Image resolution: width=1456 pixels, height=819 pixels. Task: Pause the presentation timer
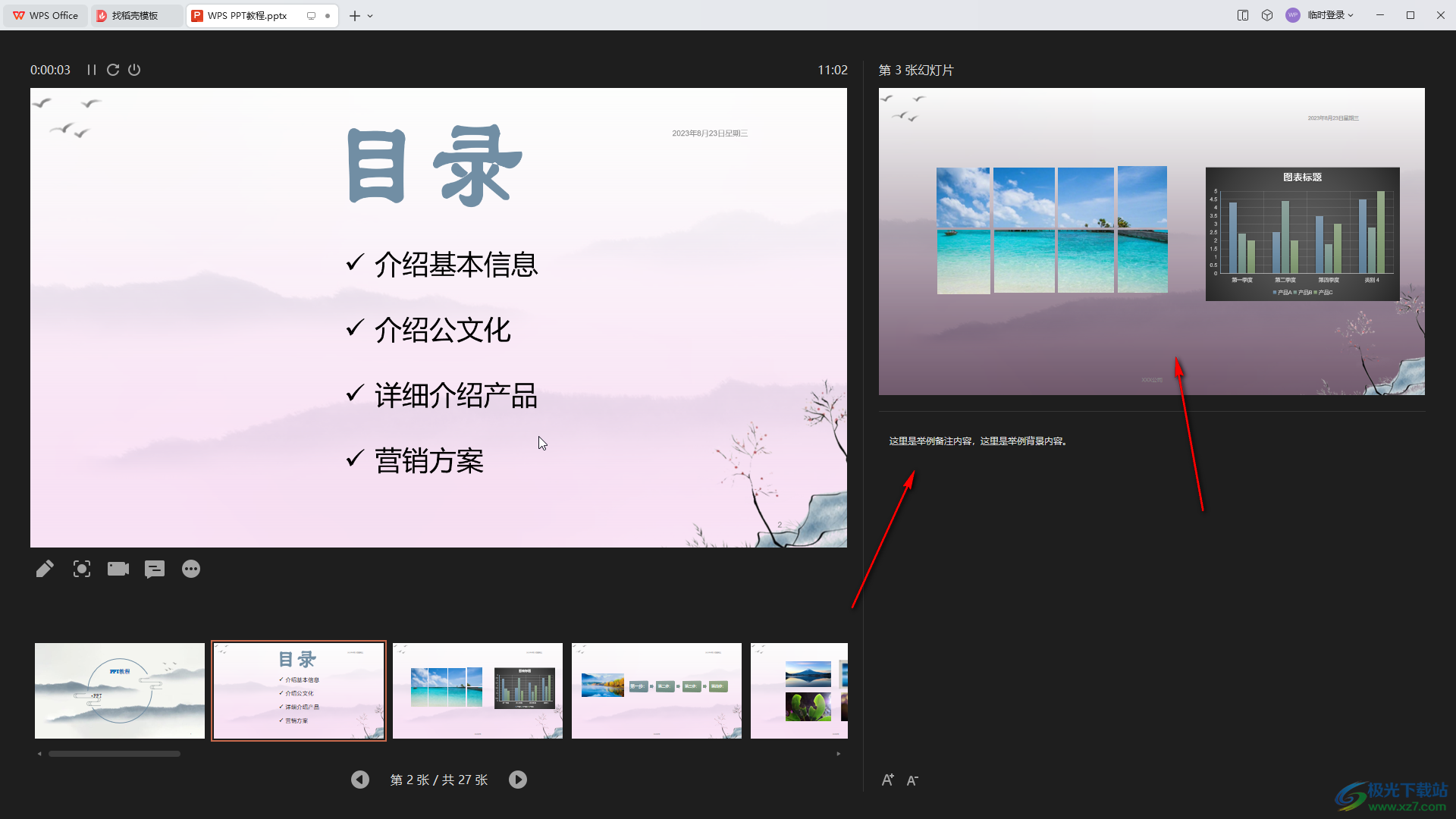point(92,70)
